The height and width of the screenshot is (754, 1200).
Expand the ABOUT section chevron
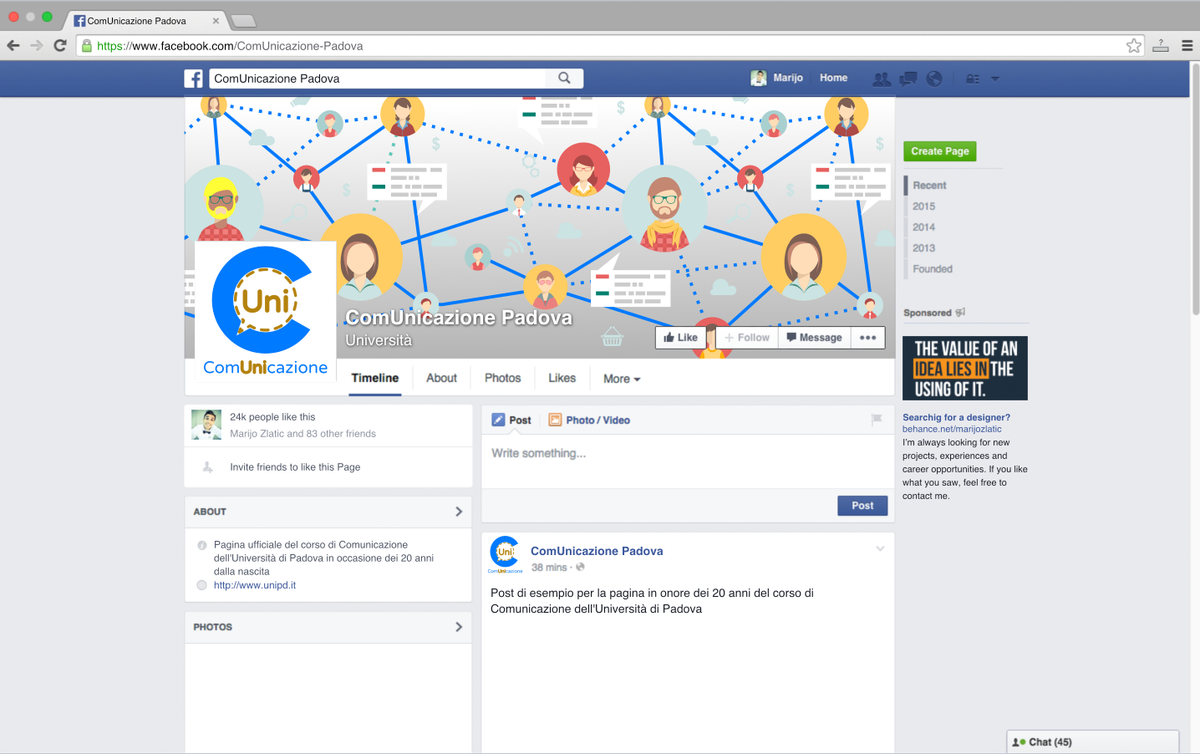459,511
